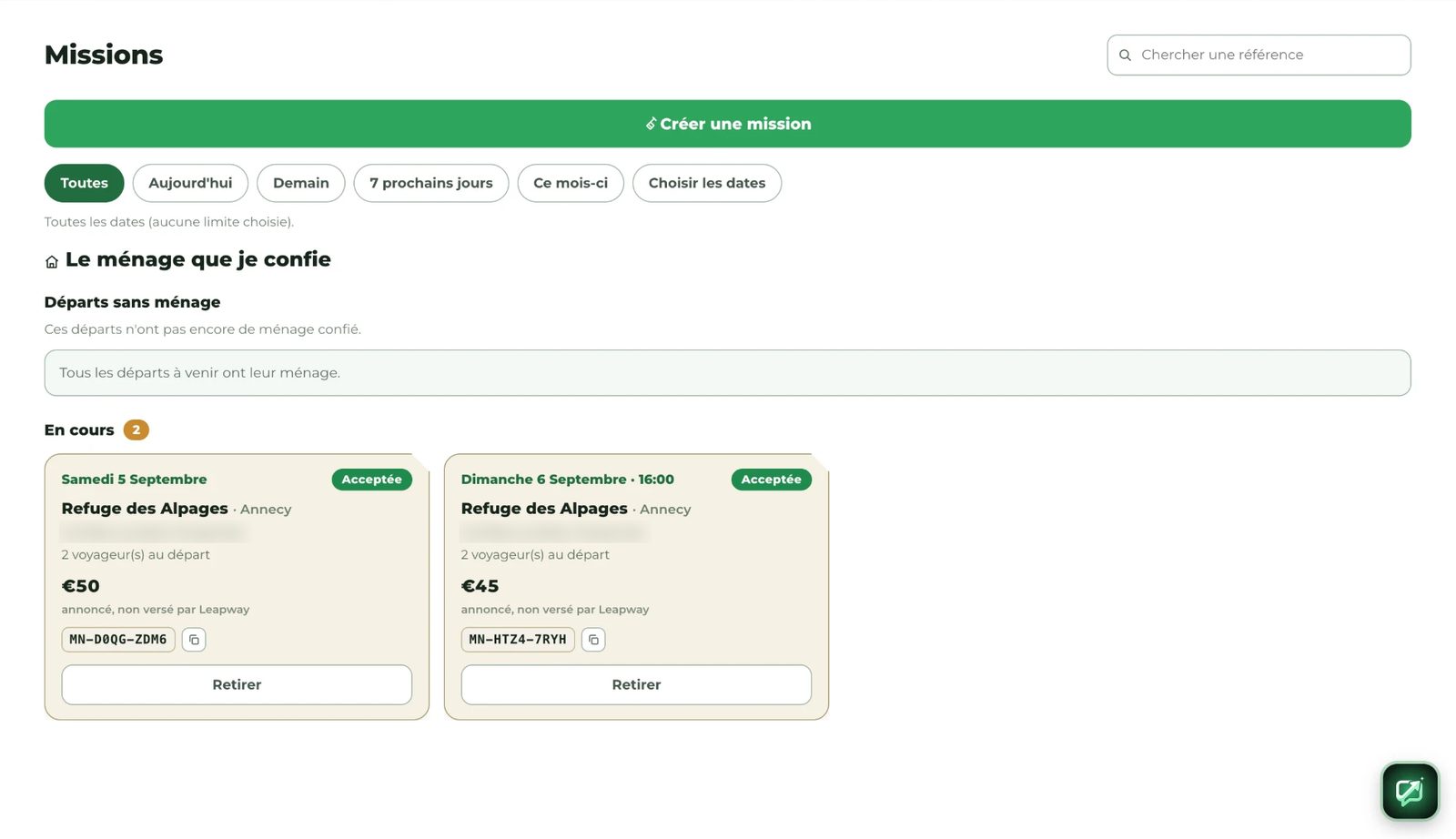Retirer the Samedi 5 Septembre mission
This screenshot has width=1456, height=839.
[x=237, y=684]
